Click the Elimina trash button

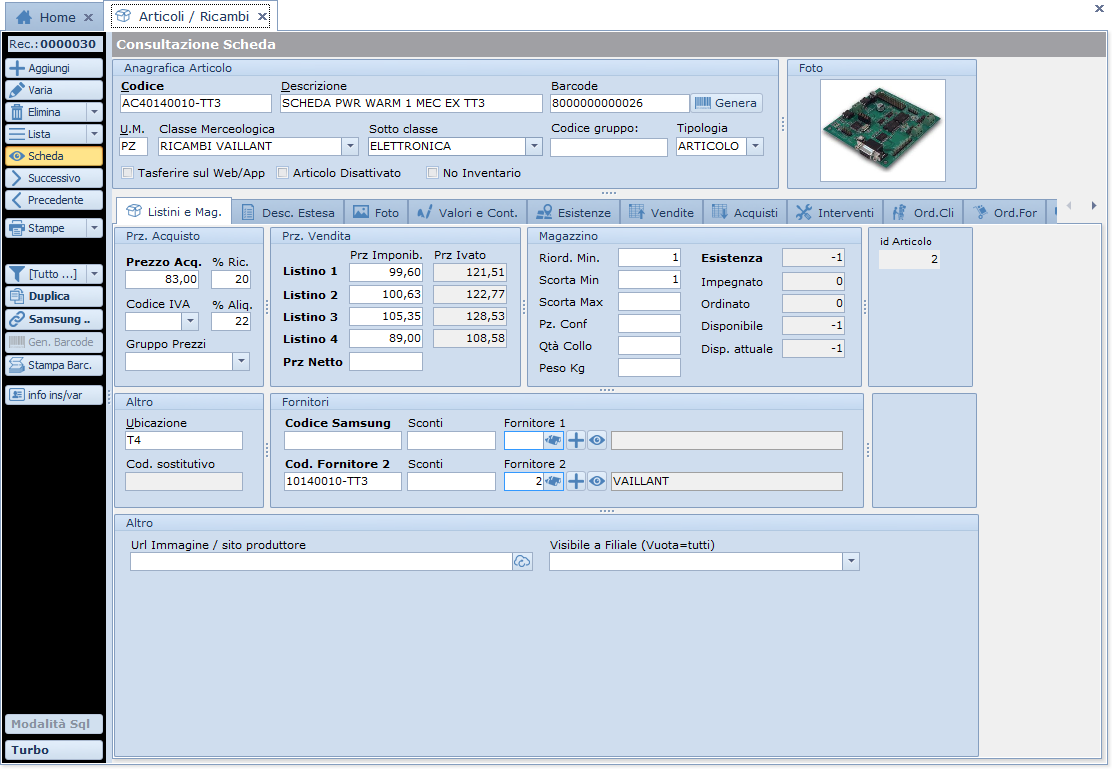coord(45,112)
